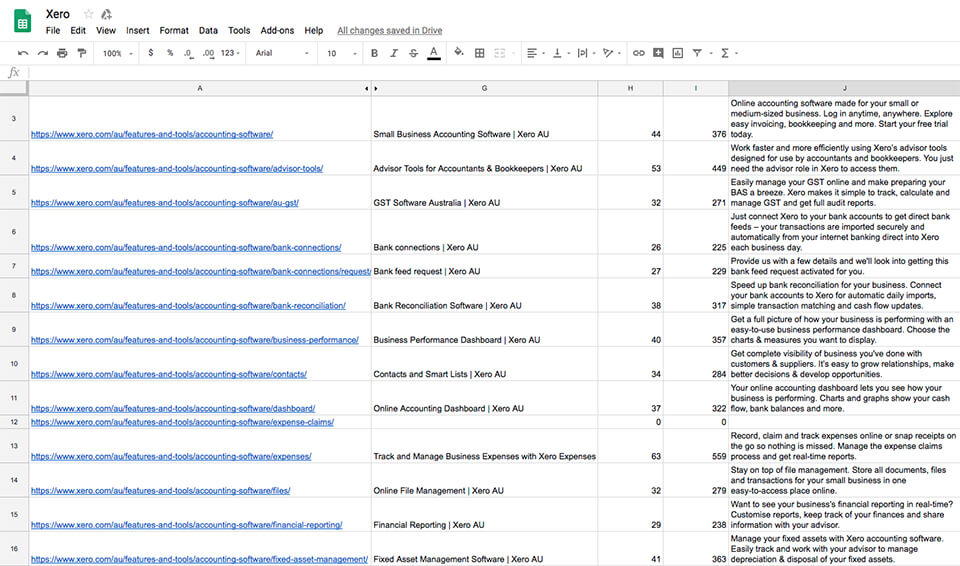Toggle bold formatting

(375, 53)
